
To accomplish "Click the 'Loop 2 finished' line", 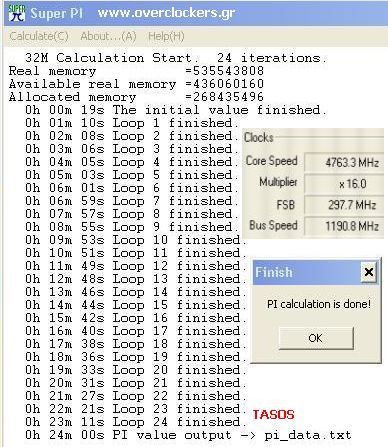I will pyautogui.click(x=132, y=136).
